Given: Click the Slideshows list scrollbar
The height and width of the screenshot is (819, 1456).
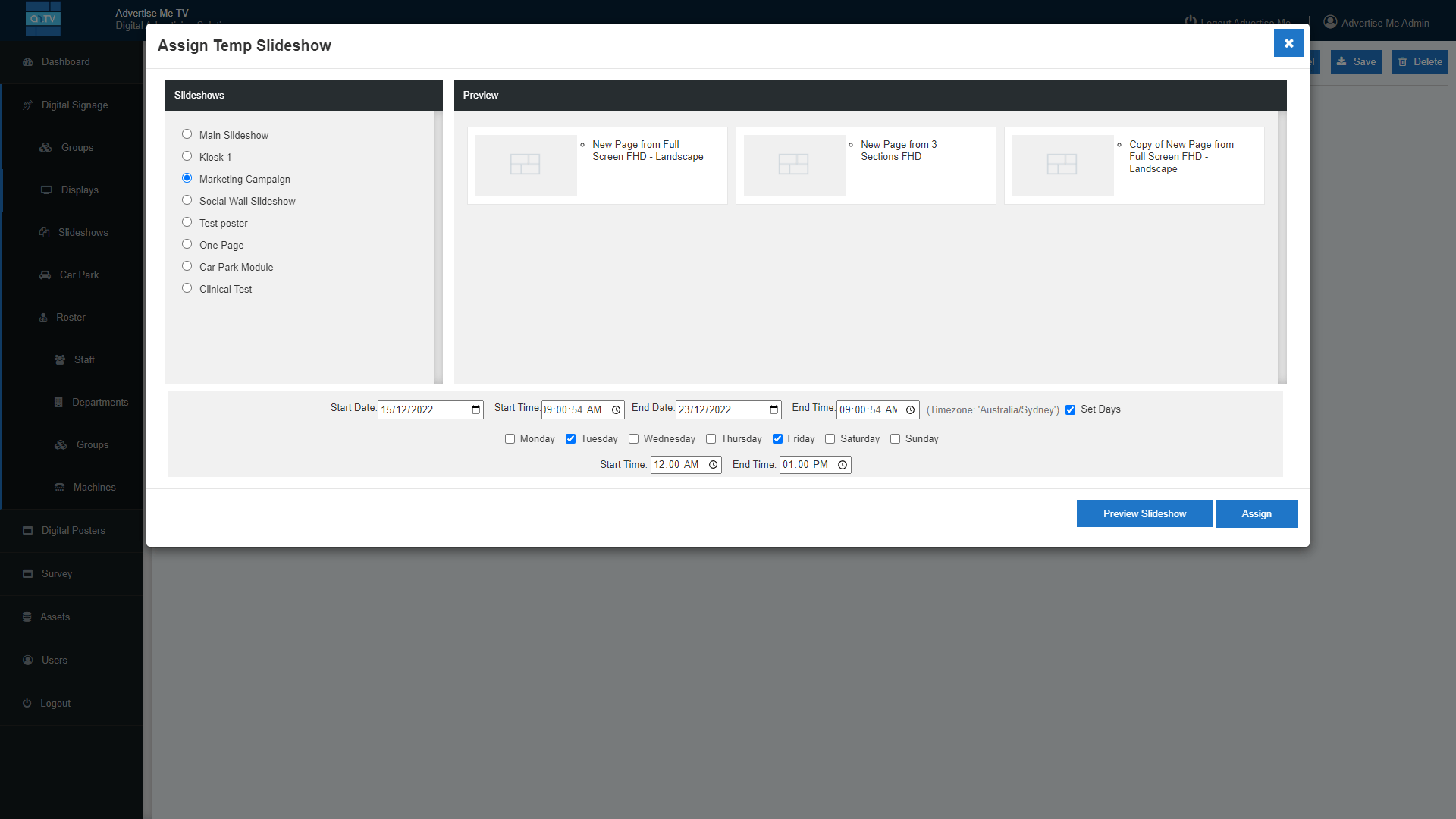Looking at the screenshot, I should pos(438,246).
